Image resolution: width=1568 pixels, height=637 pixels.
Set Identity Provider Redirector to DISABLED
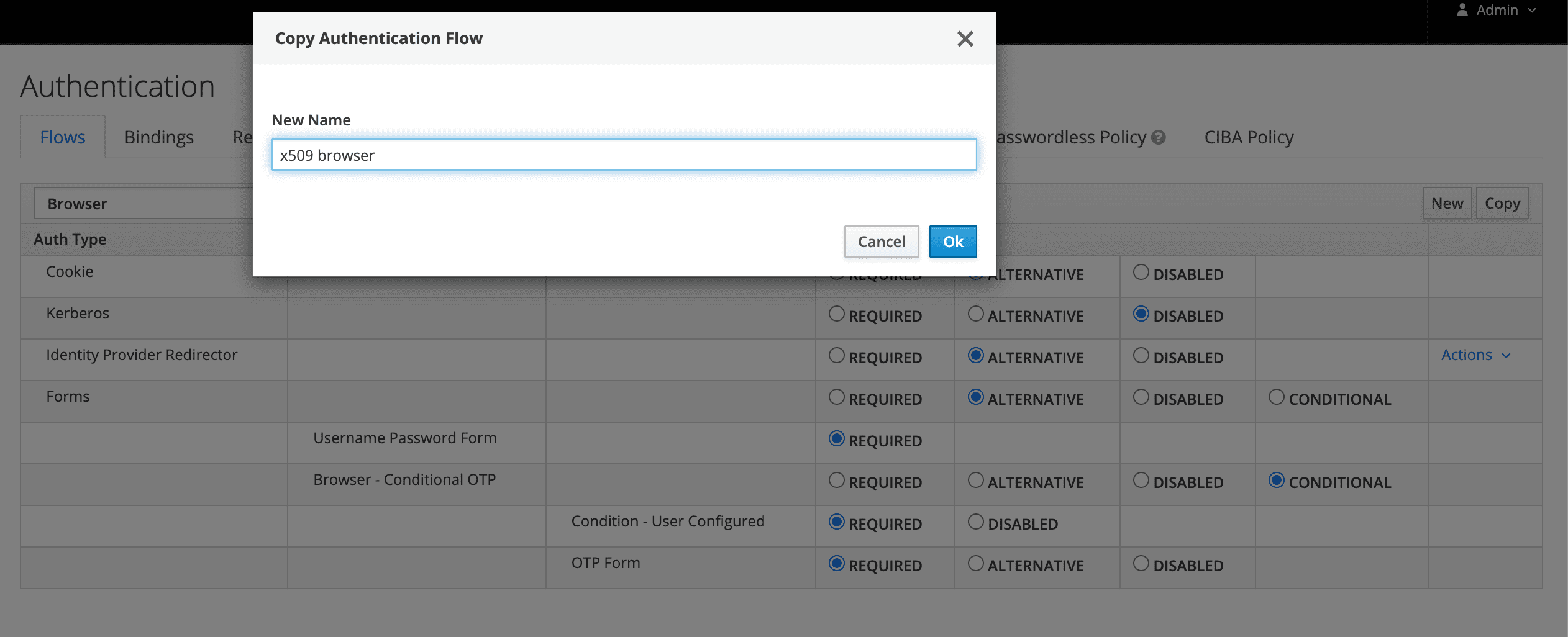pos(1141,356)
